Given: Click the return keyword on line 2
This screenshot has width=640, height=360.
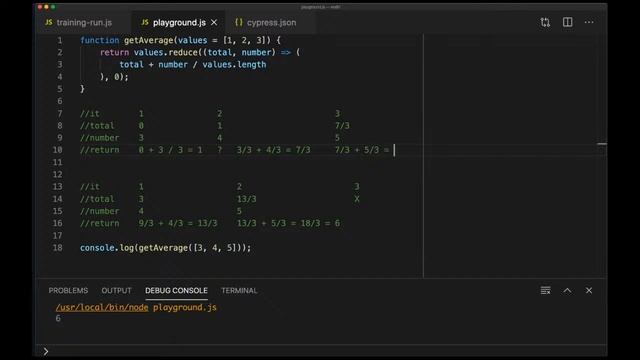Looking at the screenshot, I should pyautogui.click(x=114, y=53).
